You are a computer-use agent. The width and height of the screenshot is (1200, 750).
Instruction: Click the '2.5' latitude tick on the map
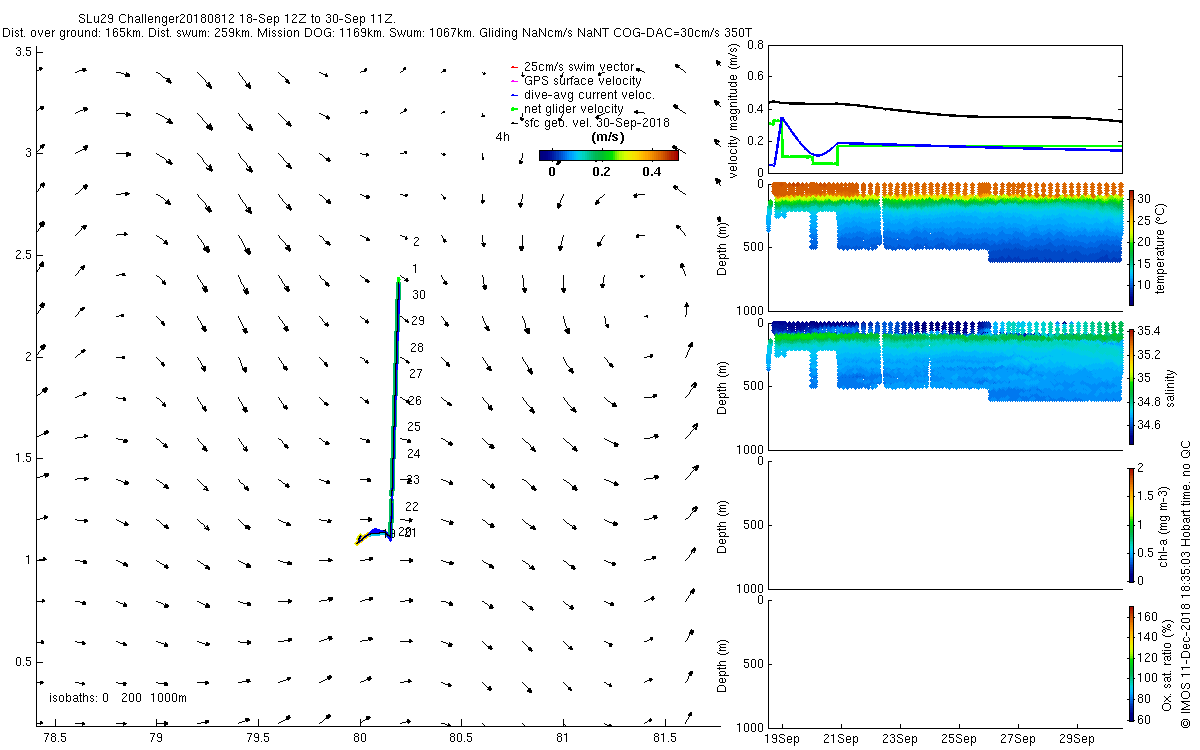[24, 255]
